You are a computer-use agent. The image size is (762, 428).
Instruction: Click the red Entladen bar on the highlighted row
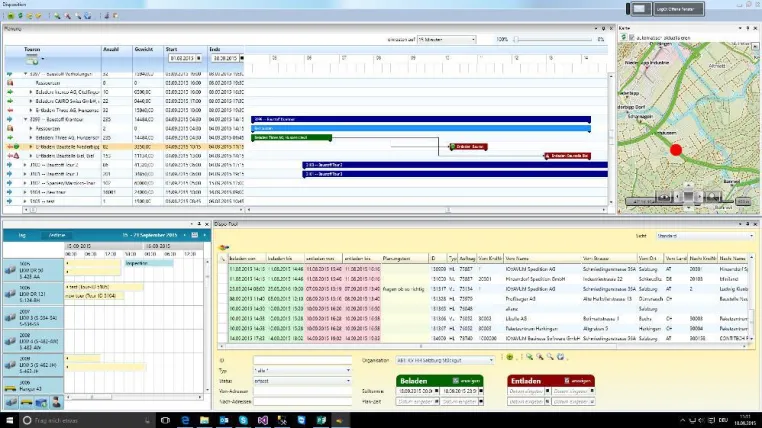(x=468, y=147)
